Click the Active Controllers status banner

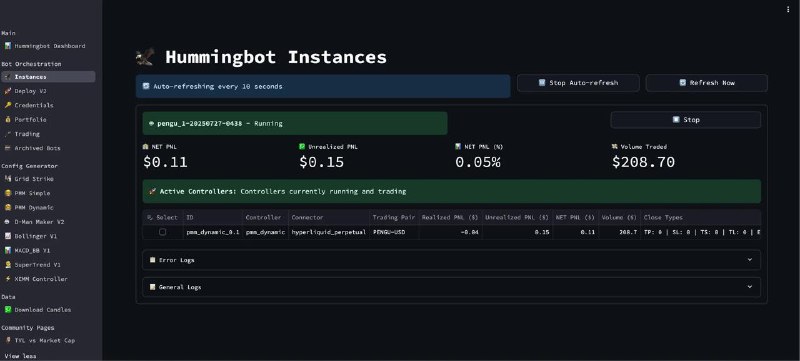click(452, 191)
